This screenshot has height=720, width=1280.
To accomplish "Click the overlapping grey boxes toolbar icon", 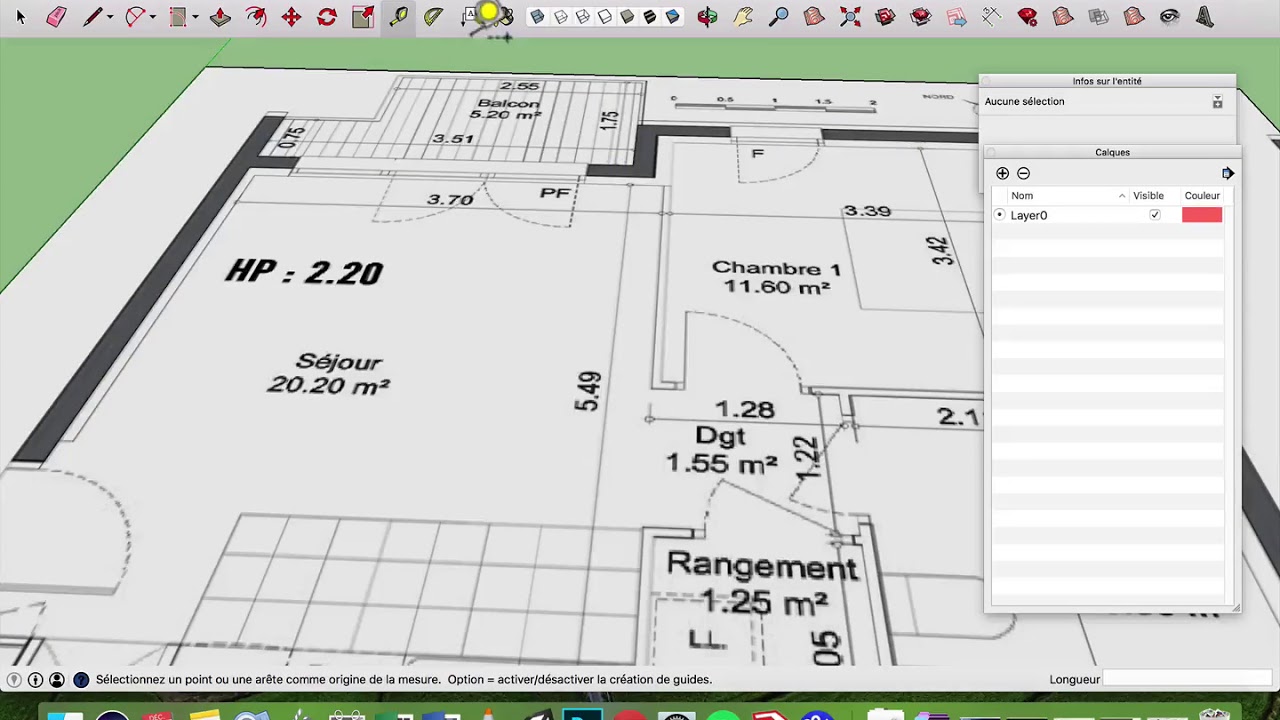I will (1098, 17).
